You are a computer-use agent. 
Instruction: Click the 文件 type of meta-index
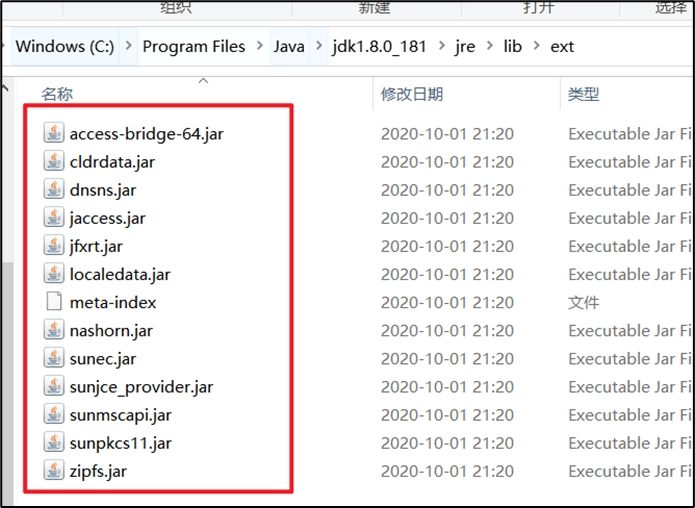coord(584,302)
